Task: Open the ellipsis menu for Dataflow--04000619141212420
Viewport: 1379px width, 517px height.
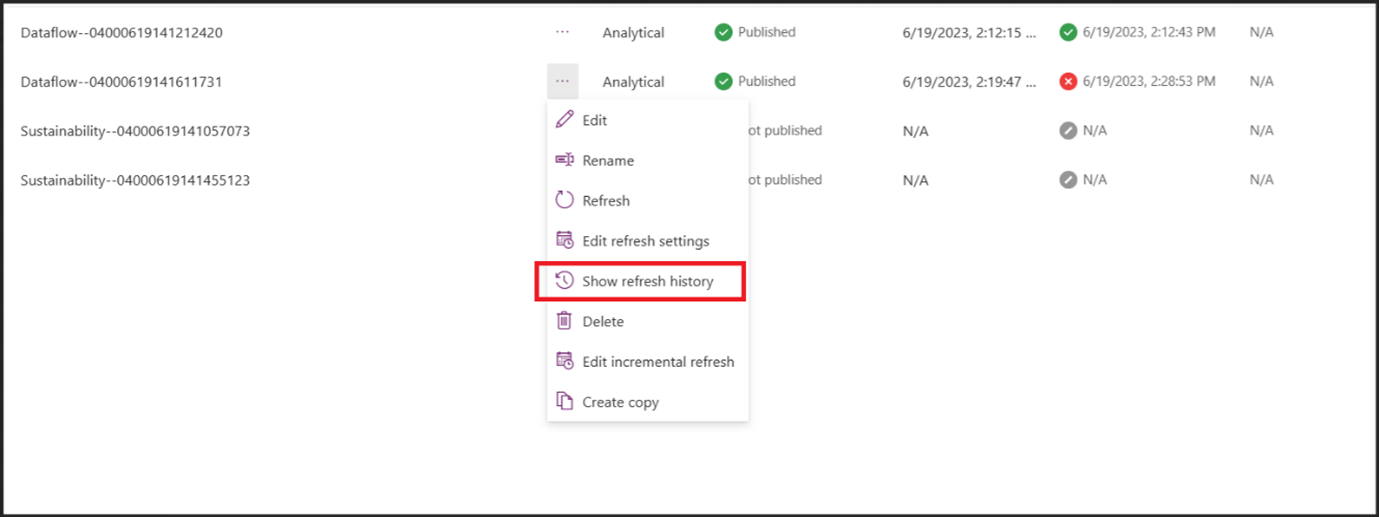Action: tap(562, 32)
